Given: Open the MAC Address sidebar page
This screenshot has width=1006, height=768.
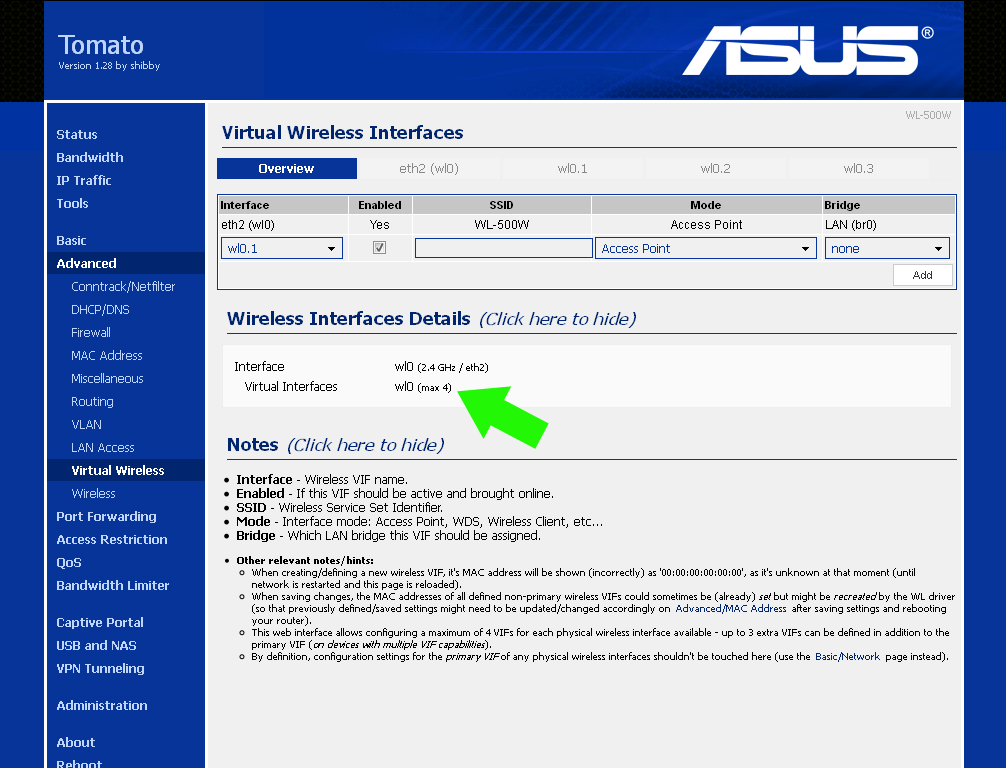Looking at the screenshot, I should pos(107,356).
